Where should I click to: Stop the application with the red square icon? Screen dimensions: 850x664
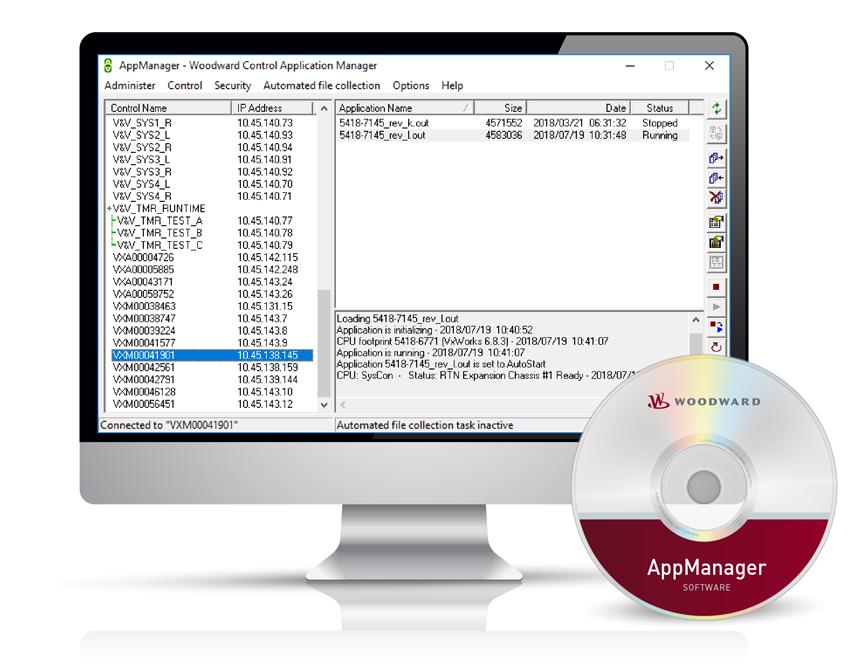[717, 287]
